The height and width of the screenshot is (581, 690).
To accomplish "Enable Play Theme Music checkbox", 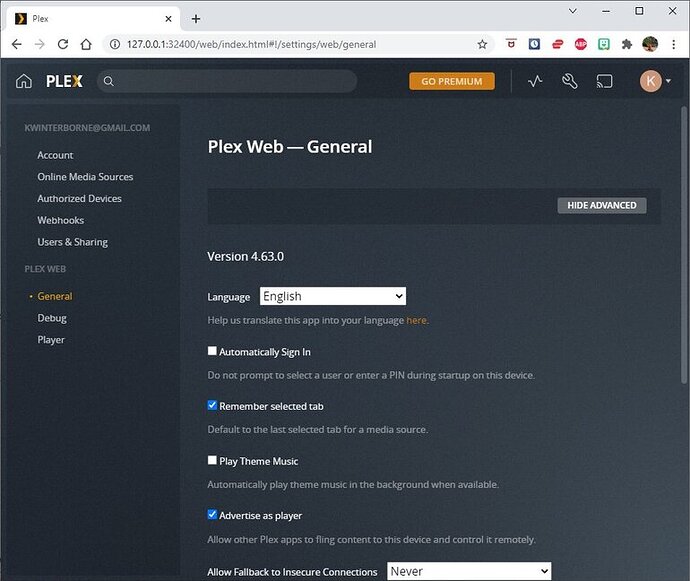I will (212, 460).
